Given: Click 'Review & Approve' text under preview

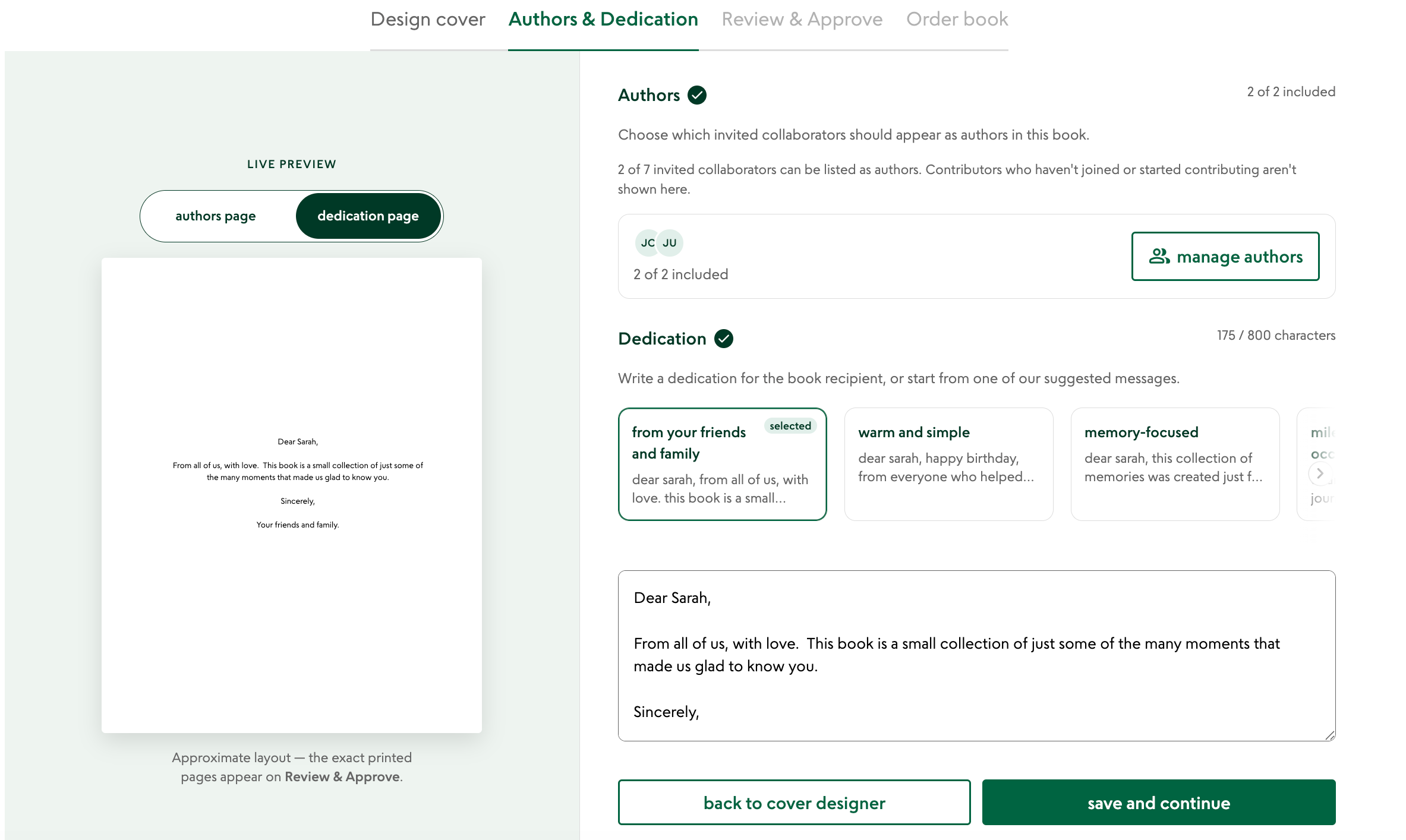Looking at the screenshot, I should coord(342,777).
